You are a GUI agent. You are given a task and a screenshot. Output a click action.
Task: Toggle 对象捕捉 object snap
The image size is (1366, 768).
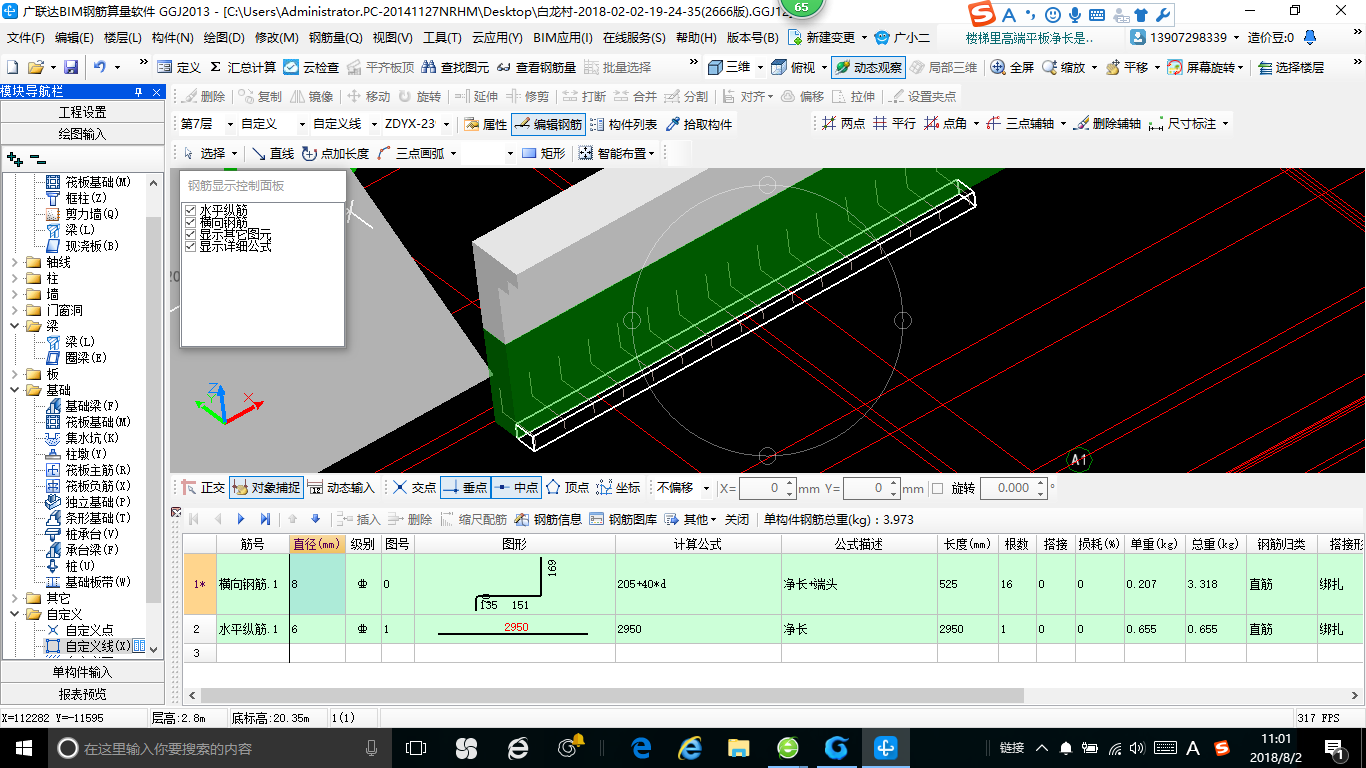pos(266,488)
